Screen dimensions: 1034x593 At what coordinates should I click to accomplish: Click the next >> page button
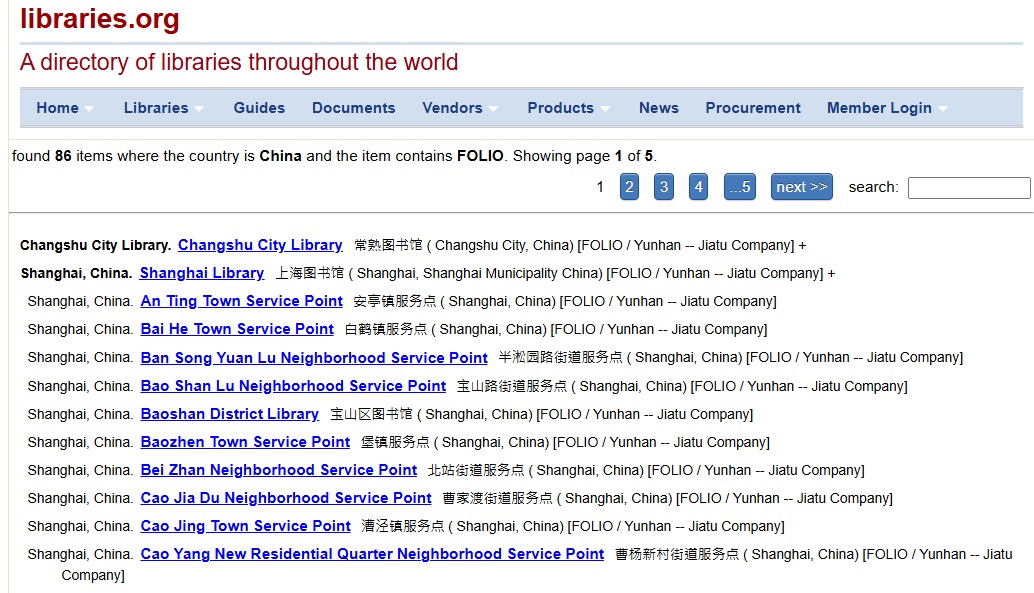tap(801, 187)
